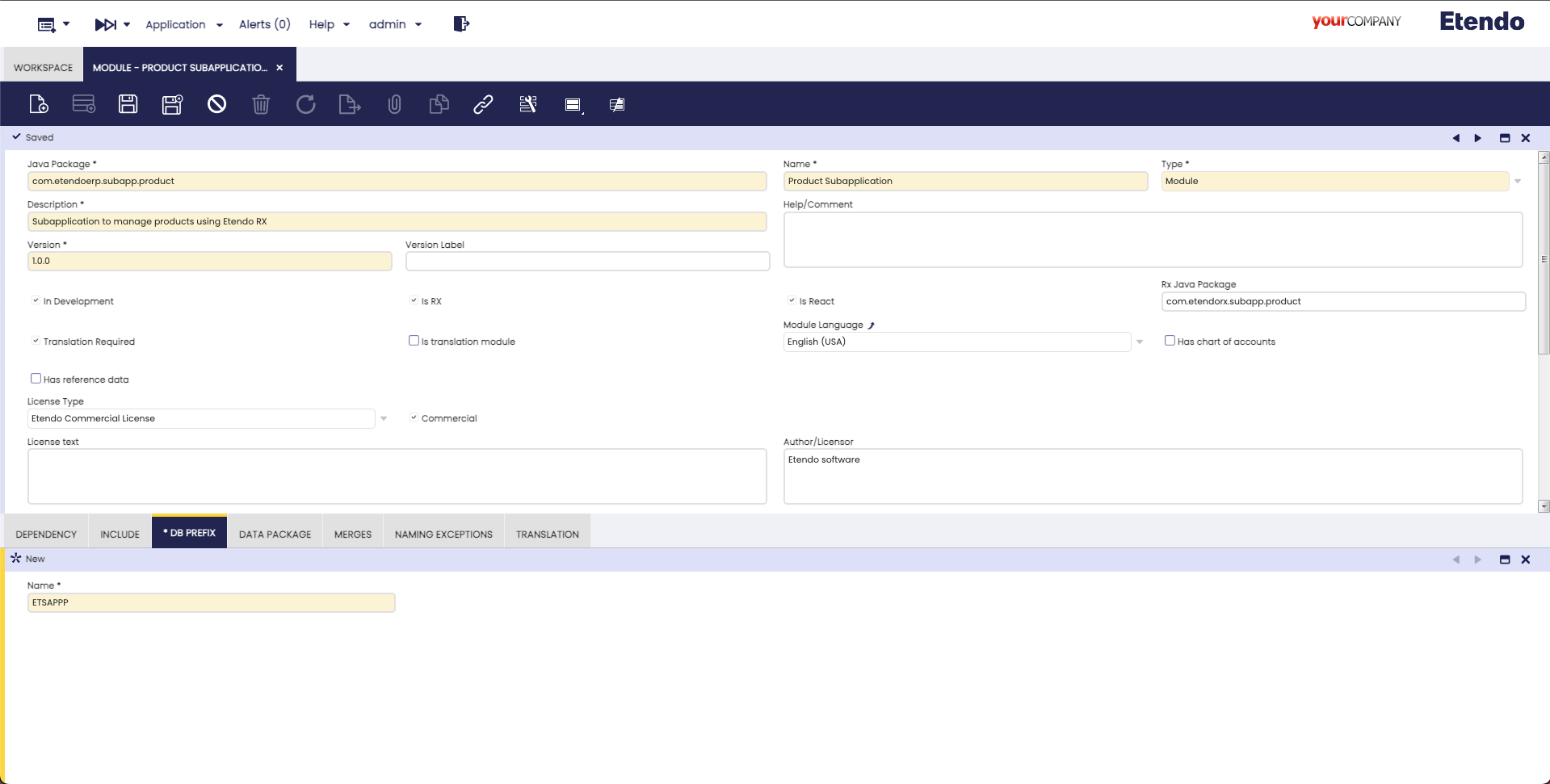The height and width of the screenshot is (784, 1550).
Task: Open Alerts (0) link
Action: point(264,24)
